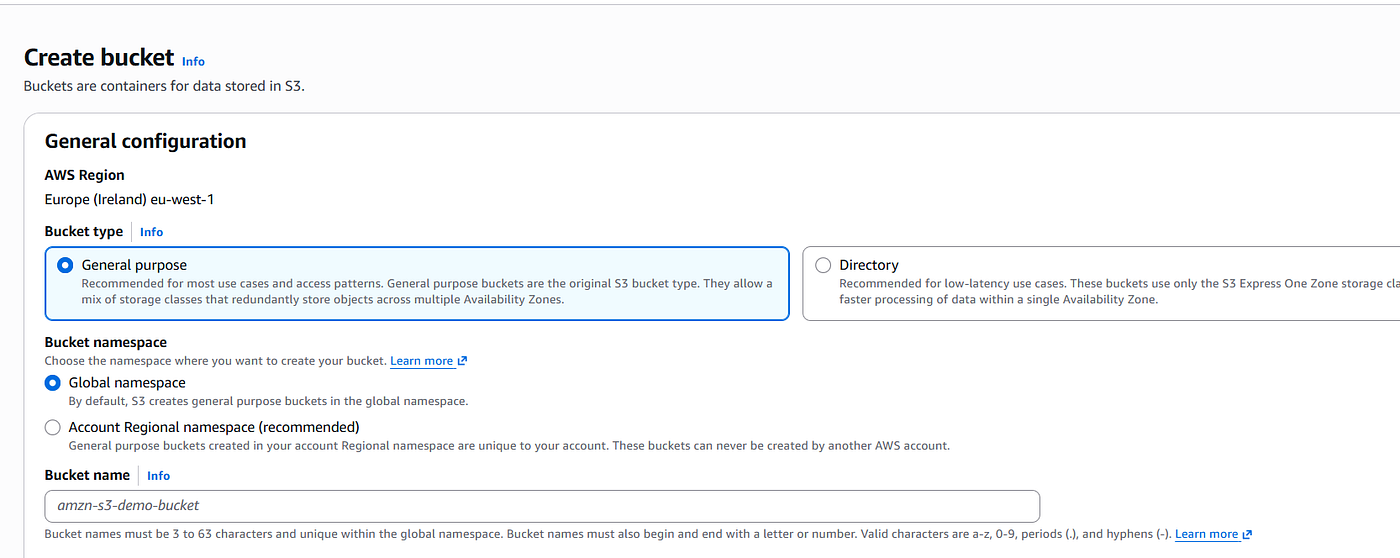The height and width of the screenshot is (558, 1400).
Task: Open Info link beside Bucket name
Action: (x=158, y=476)
